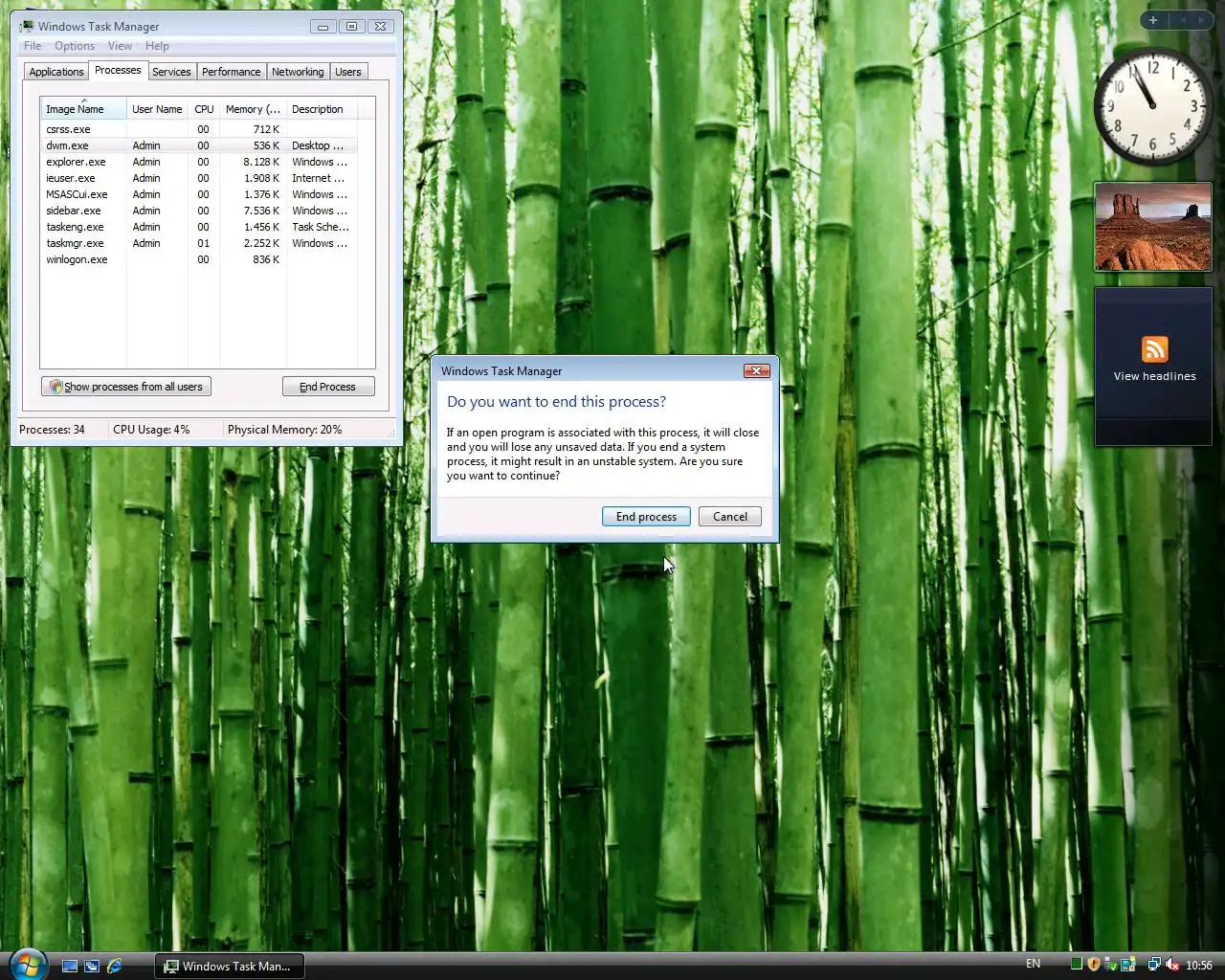Sort by User Name column header
The height and width of the screenshot is (980, 1225).
click(x=157, y=109)
